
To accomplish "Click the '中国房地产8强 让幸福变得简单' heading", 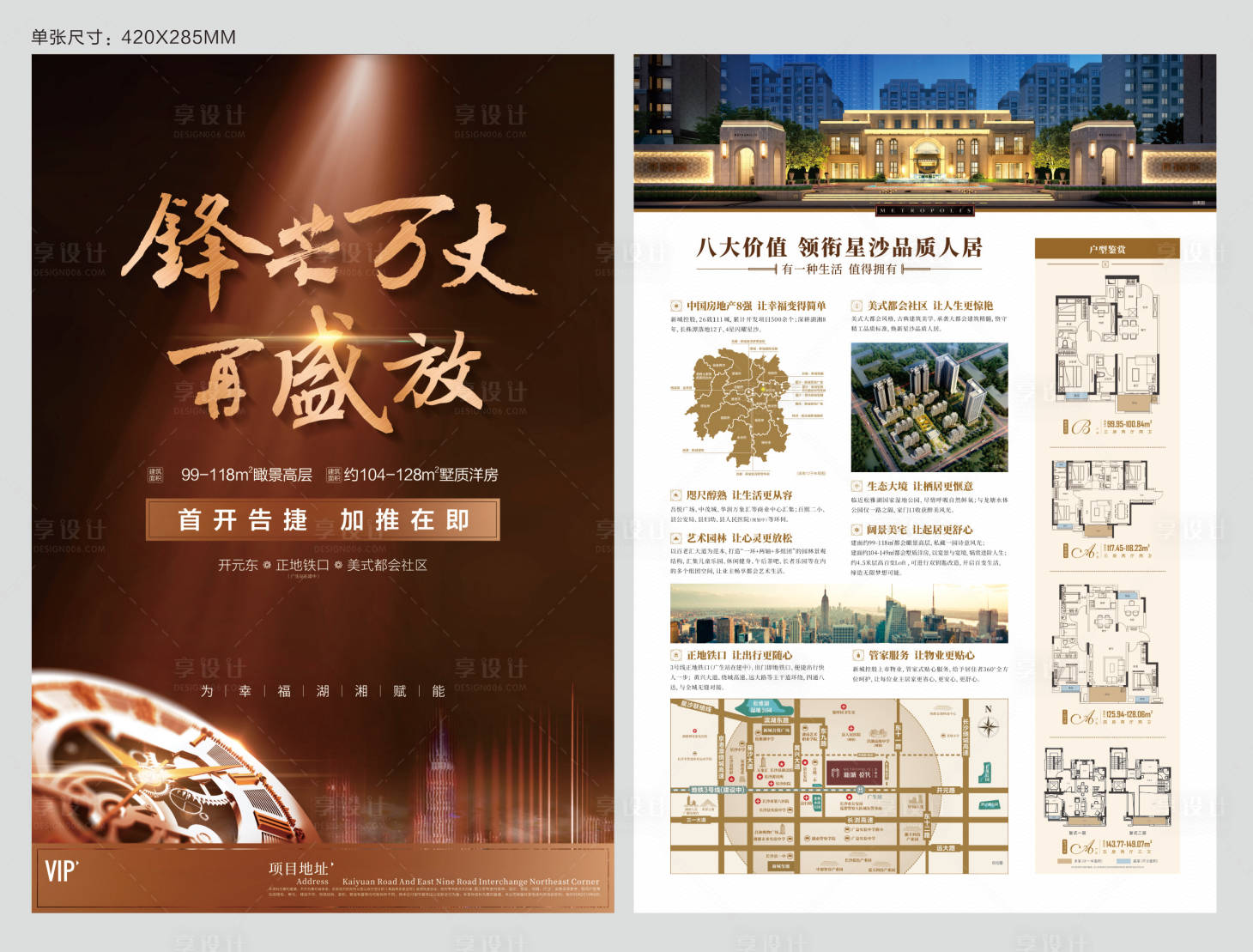I will (x=756, y=306).
